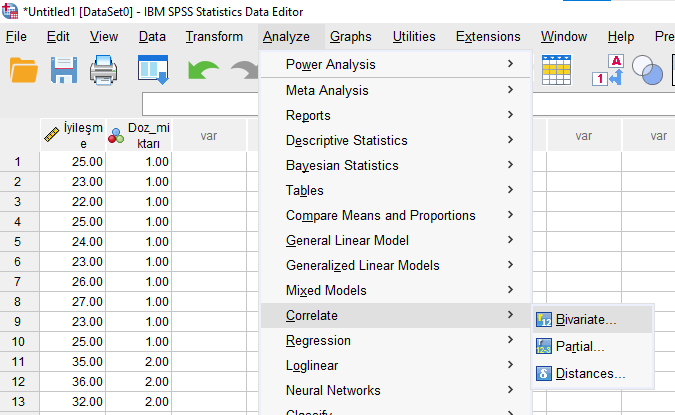Expand Descriptive Statistics submenu
The height and width of the screenshot is (415, 675).
tap(396, 140)
